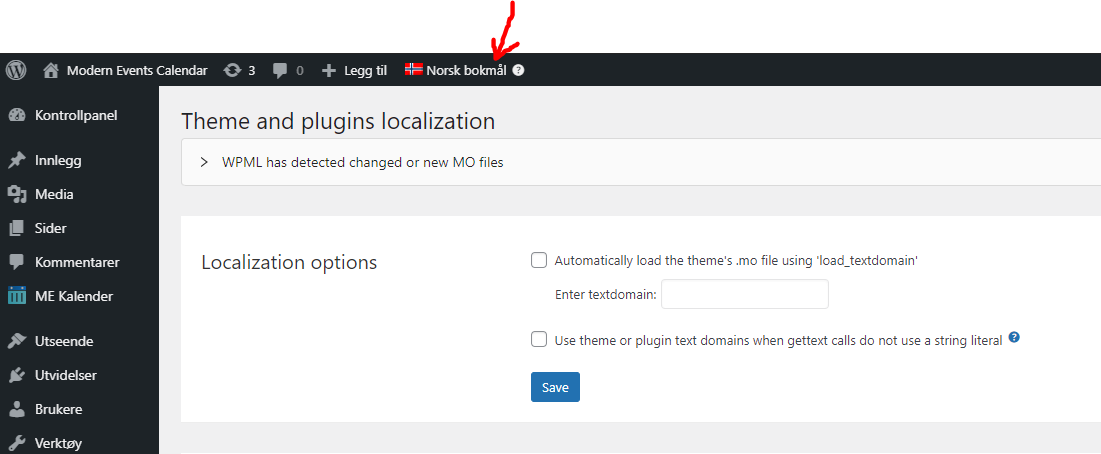Open the updates icon showing 3
Screen dimensions: 1101x454
point(231,70)
